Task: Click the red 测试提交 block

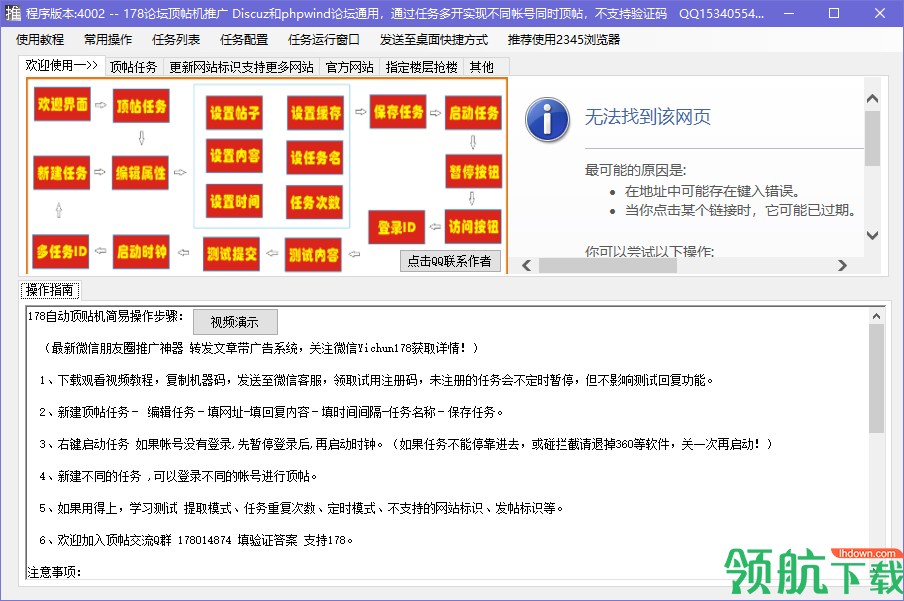Action: (x=232, y=254)
